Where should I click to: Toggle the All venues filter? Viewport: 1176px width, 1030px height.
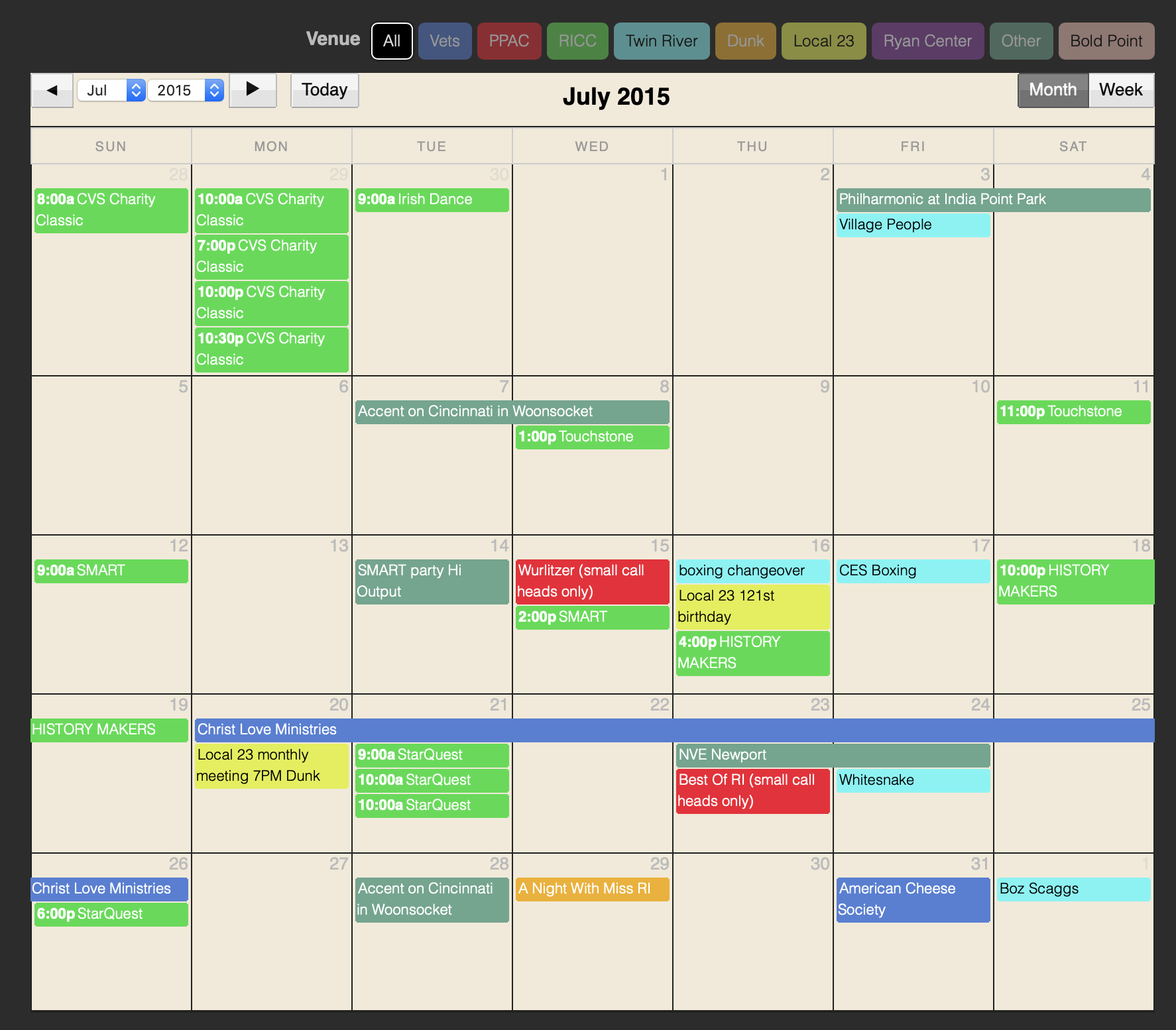(x=392, y=41)
